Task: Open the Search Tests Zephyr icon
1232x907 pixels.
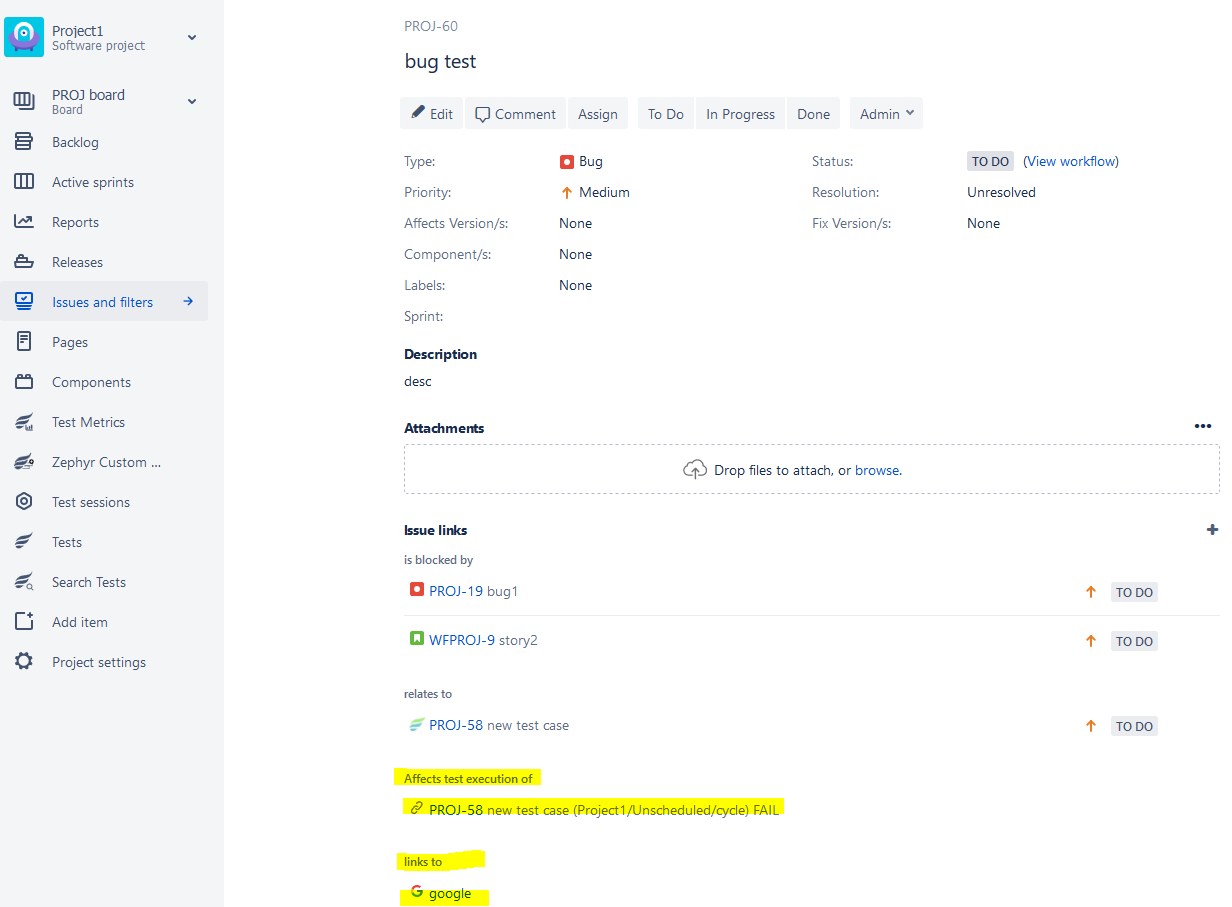Action: pos(24,582)
